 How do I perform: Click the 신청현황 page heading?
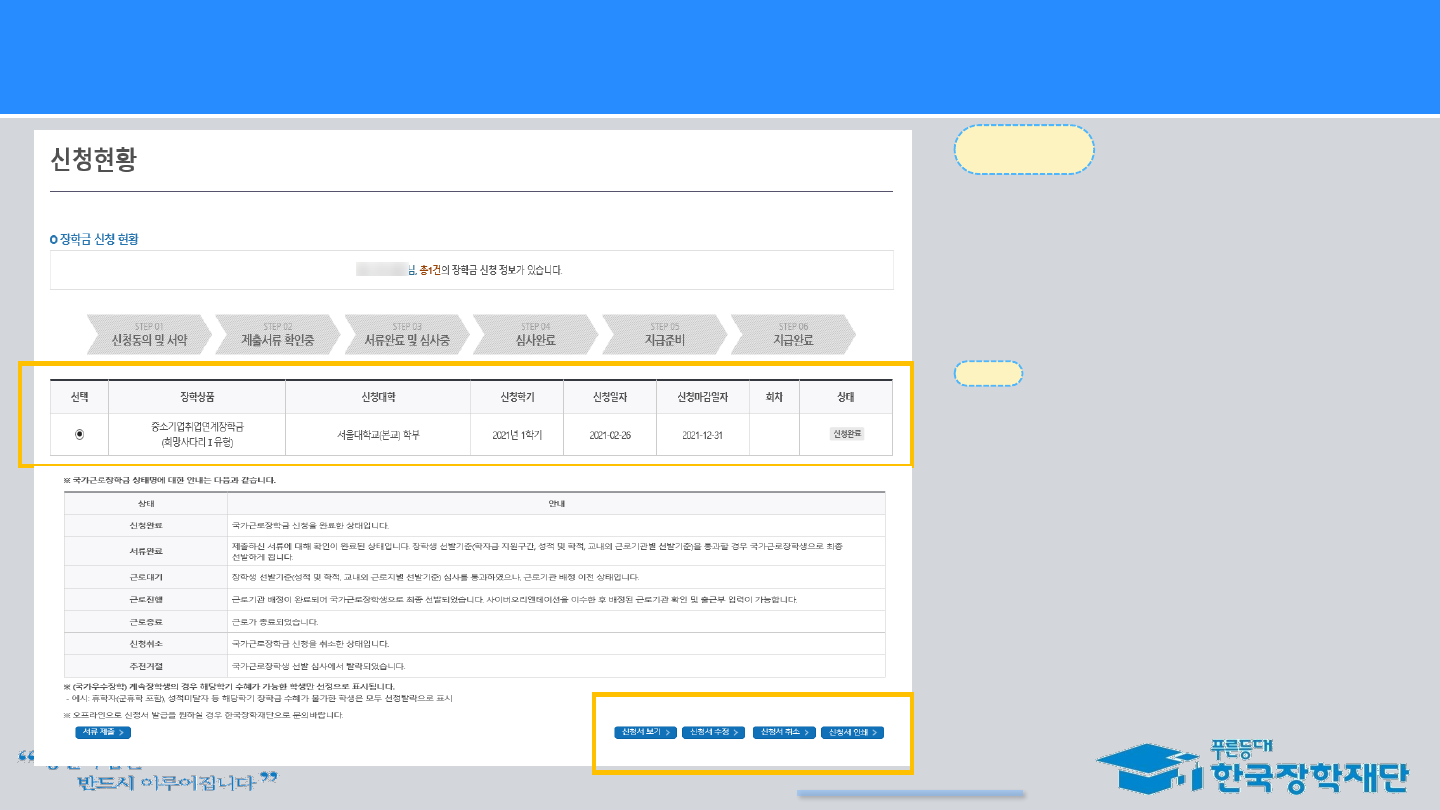pos(93,160)
